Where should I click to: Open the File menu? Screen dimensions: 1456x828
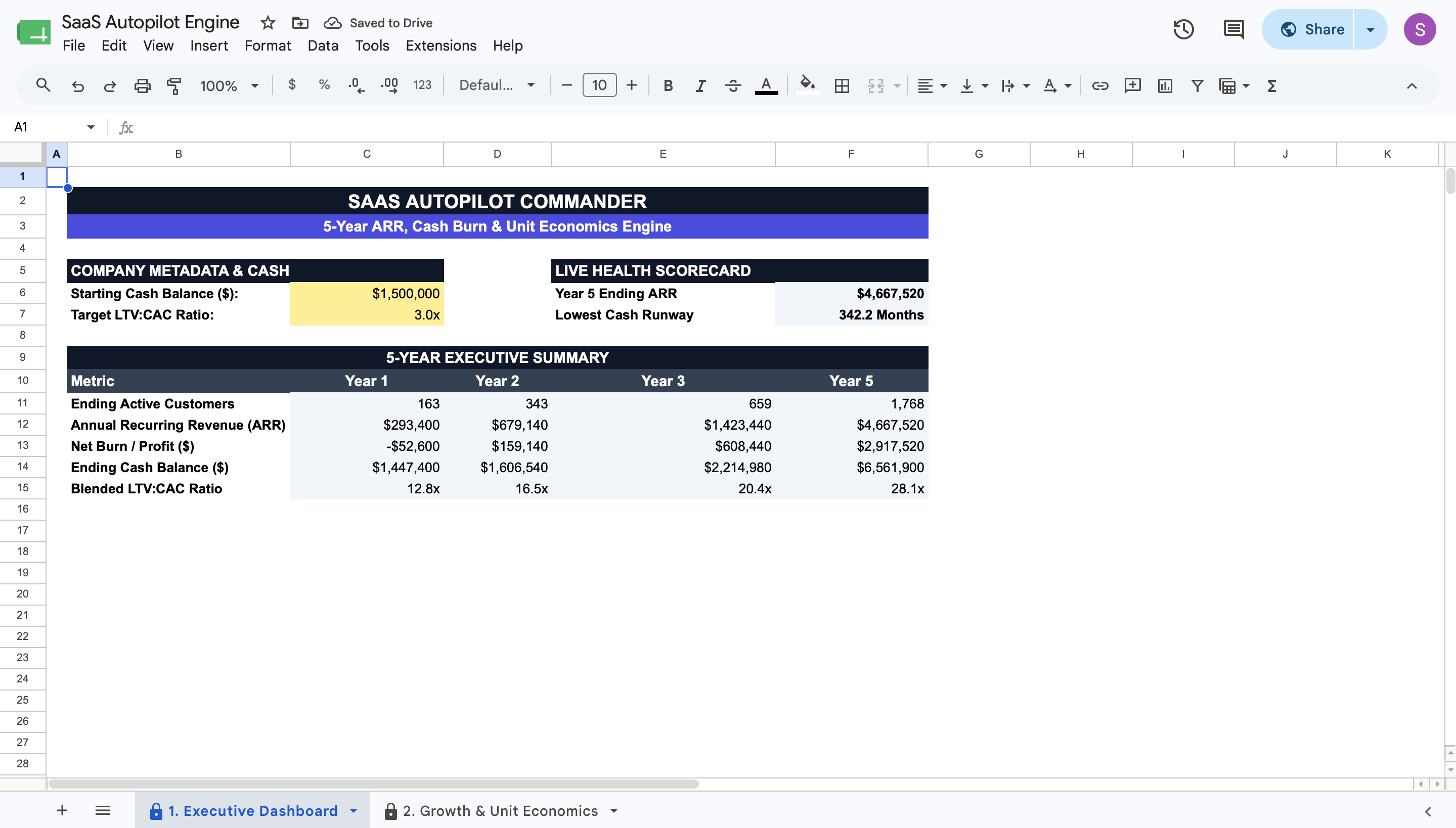(x=74, y=45)
